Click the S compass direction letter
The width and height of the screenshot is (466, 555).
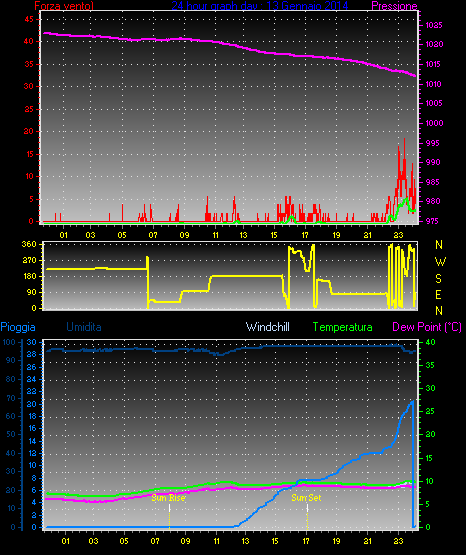click(438, 279)
